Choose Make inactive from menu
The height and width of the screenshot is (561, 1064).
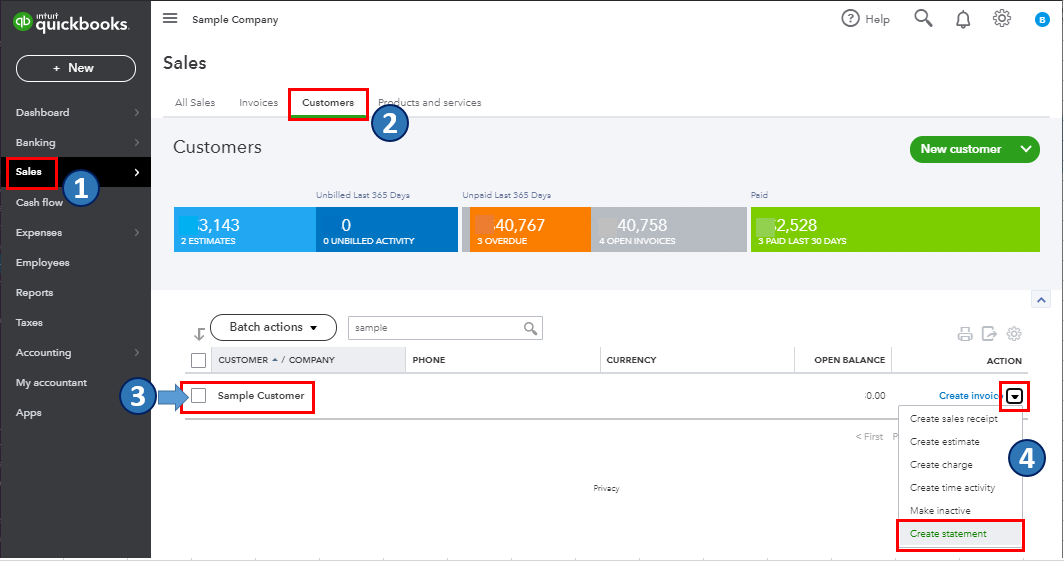(x=940, y=511)
